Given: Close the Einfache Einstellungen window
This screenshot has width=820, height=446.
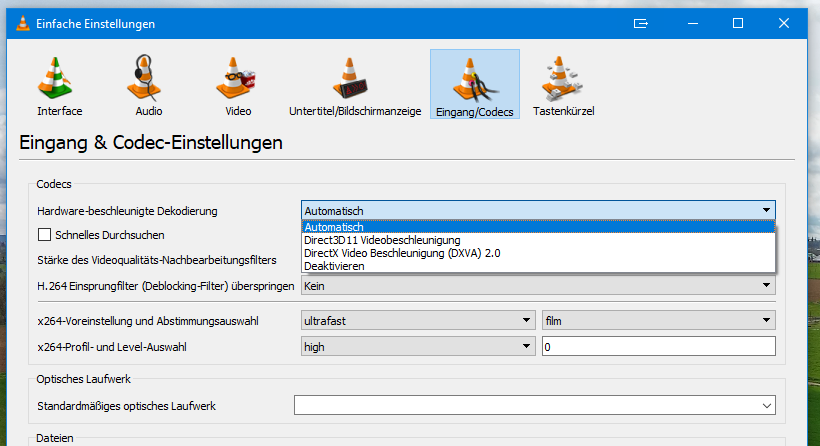Looking at the screenshot, I should click(783, 24).
